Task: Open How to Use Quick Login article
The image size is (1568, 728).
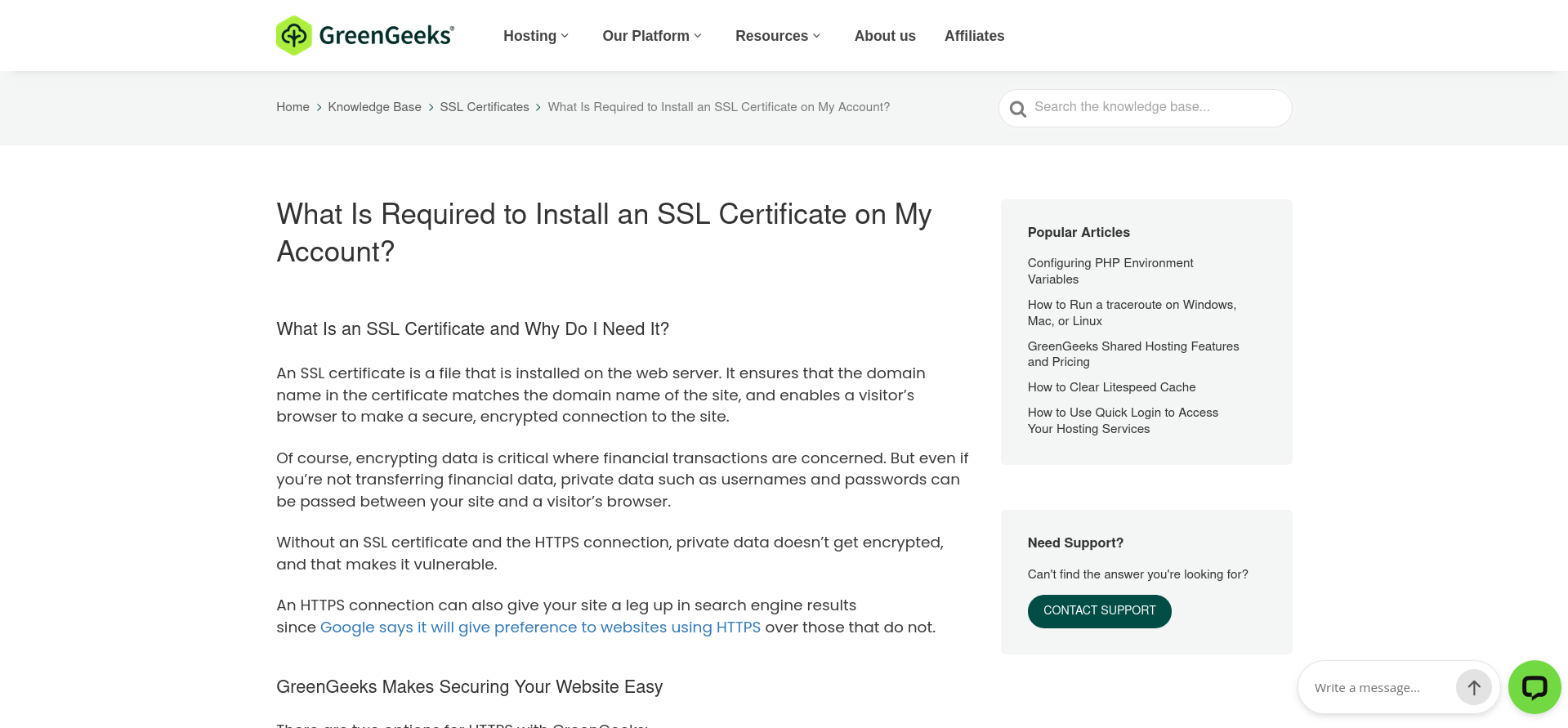Action: (1123, 421)
